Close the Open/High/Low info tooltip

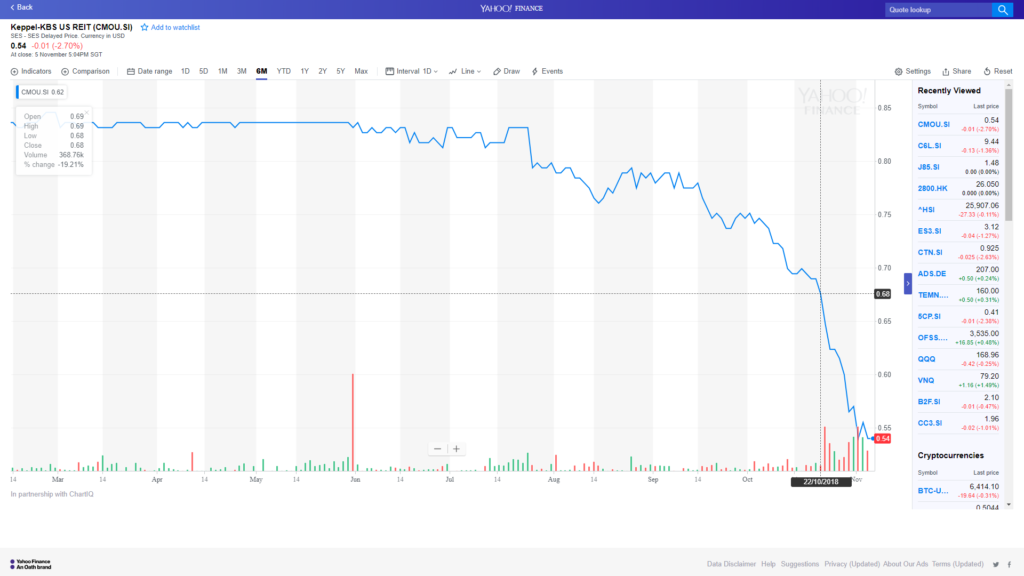86,113
